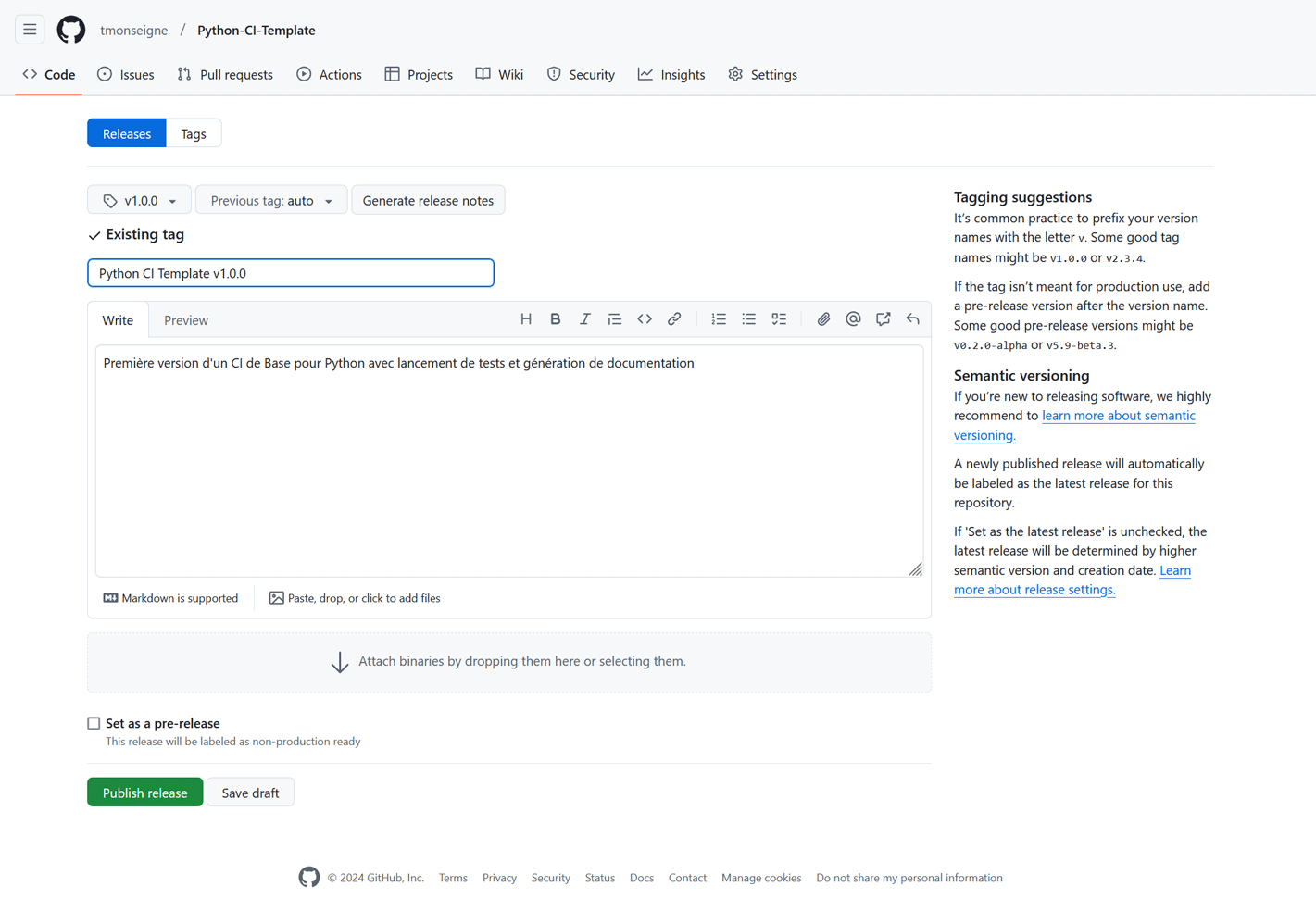Image resolution: width=1316 pixels, height=924 pixels.
Task: Insert a code block icon
Action: point(645,319)
